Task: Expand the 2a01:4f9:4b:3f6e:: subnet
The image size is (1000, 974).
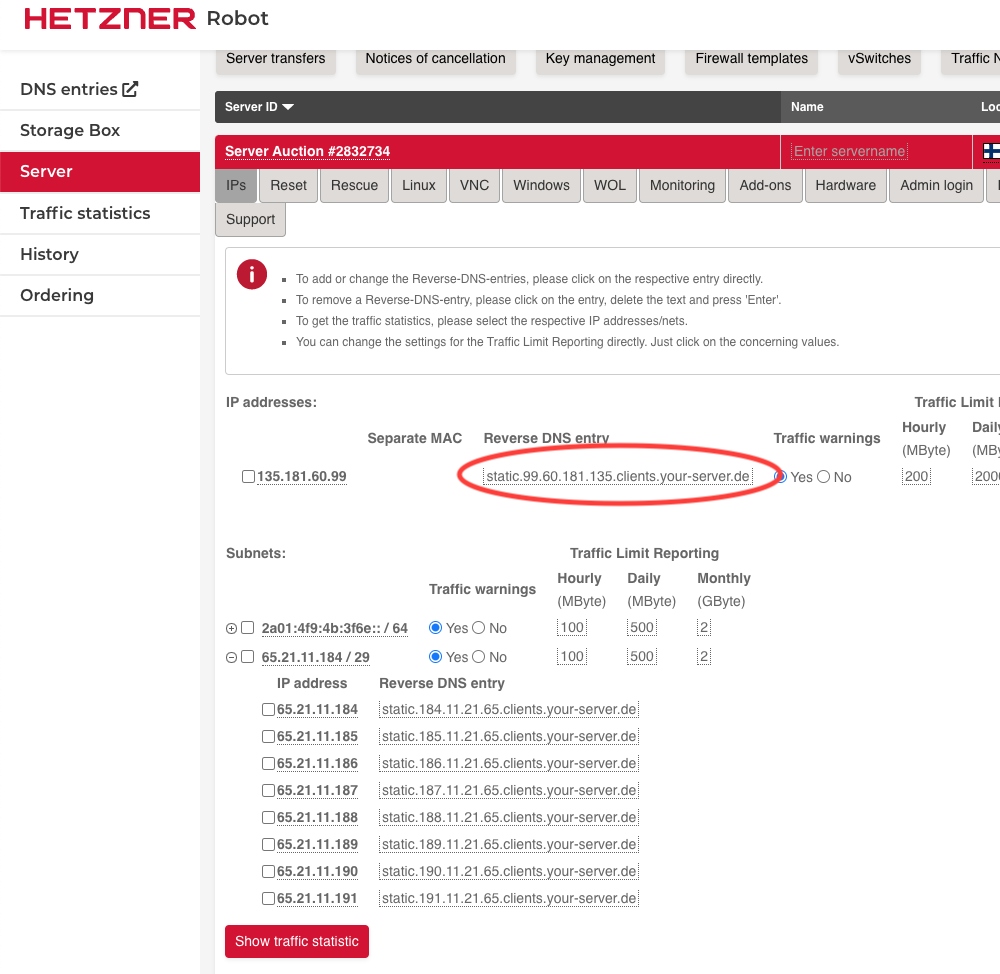Action: (x=232, y=628)
